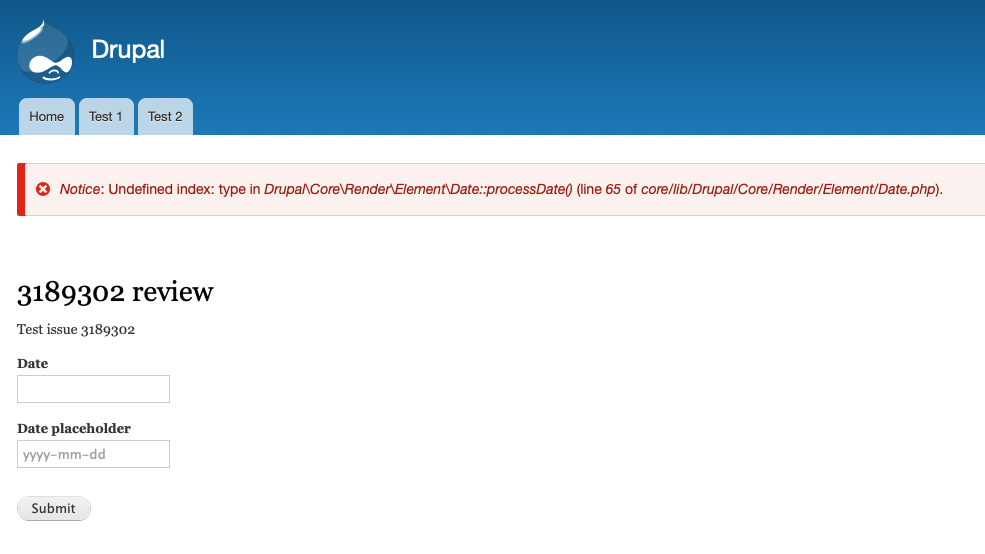Click line number 65 in error message
The width and height of the screenshot is (985, 554).
click(x=613, y=189)
